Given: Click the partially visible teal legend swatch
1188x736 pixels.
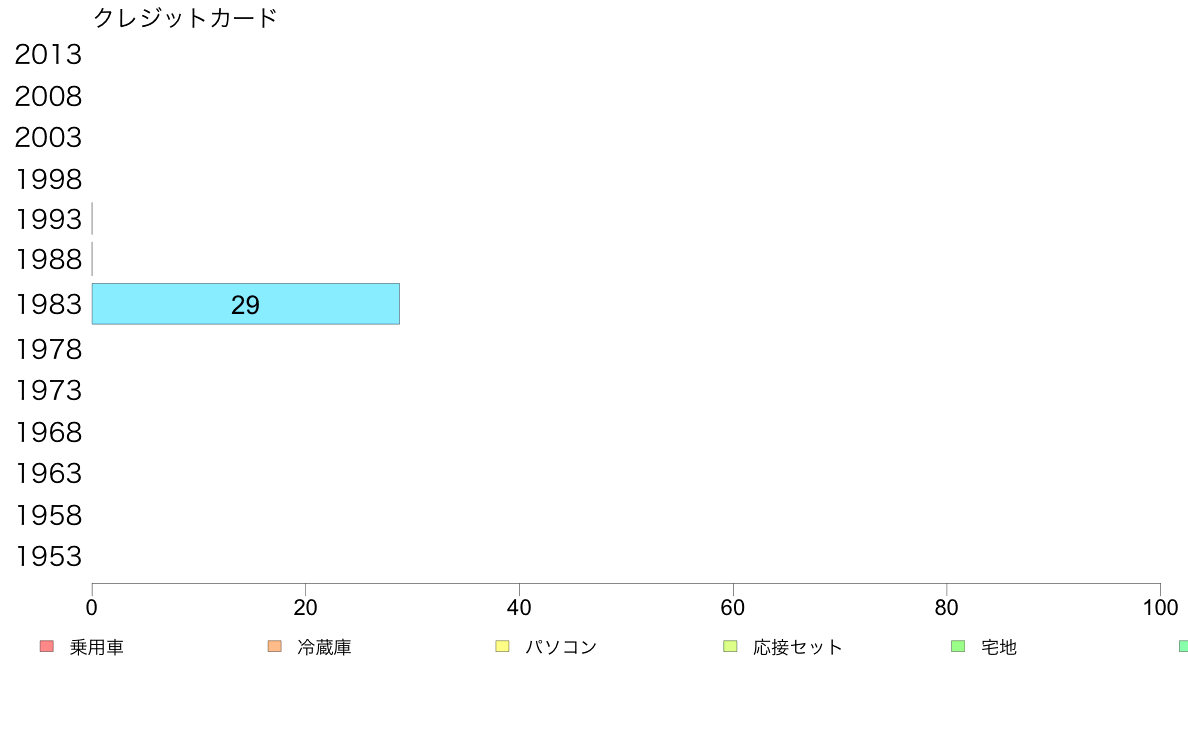Looking at the screenshot, I should click(x=1183, y=646).
